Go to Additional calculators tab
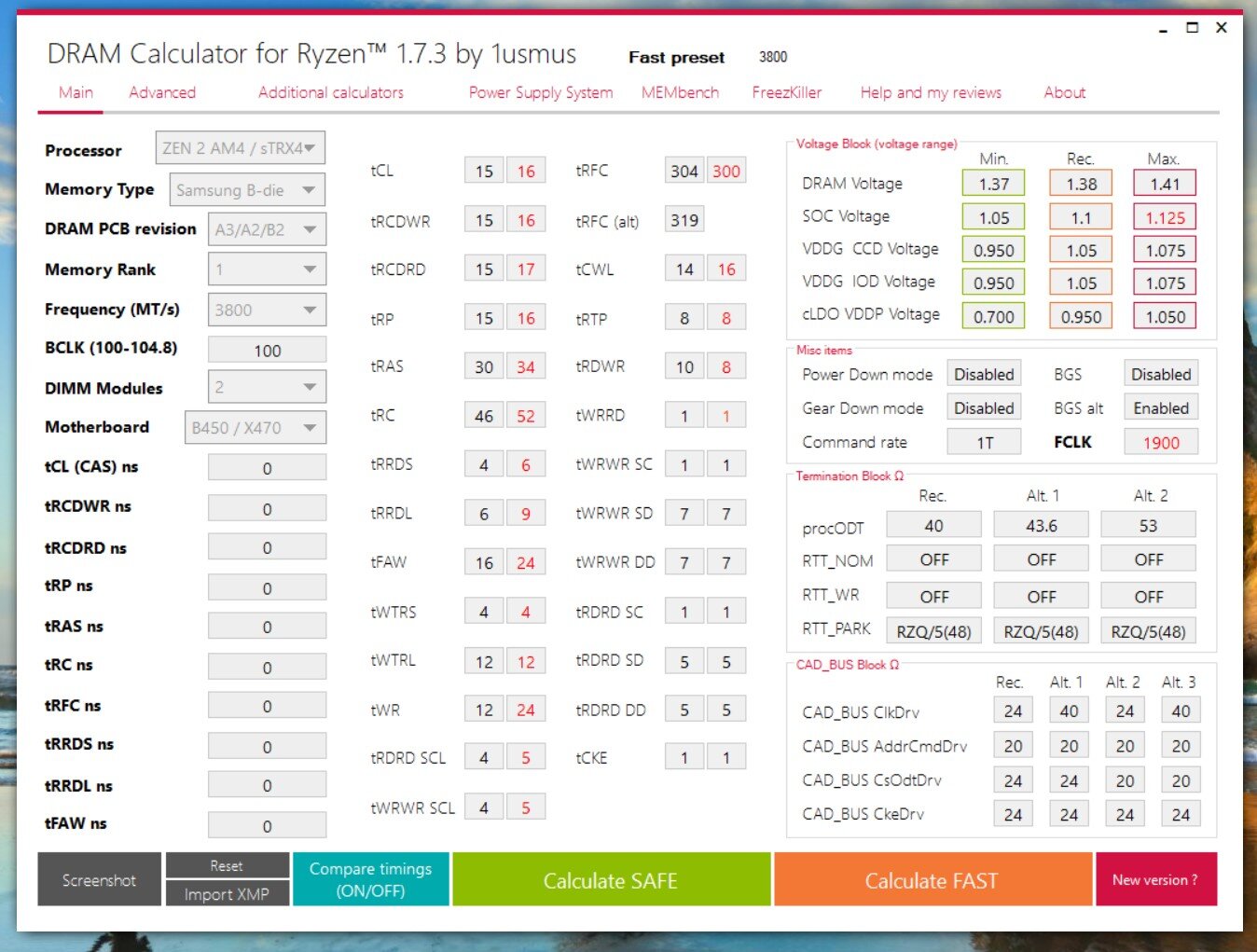1257x952 pixels. [331, 92]
